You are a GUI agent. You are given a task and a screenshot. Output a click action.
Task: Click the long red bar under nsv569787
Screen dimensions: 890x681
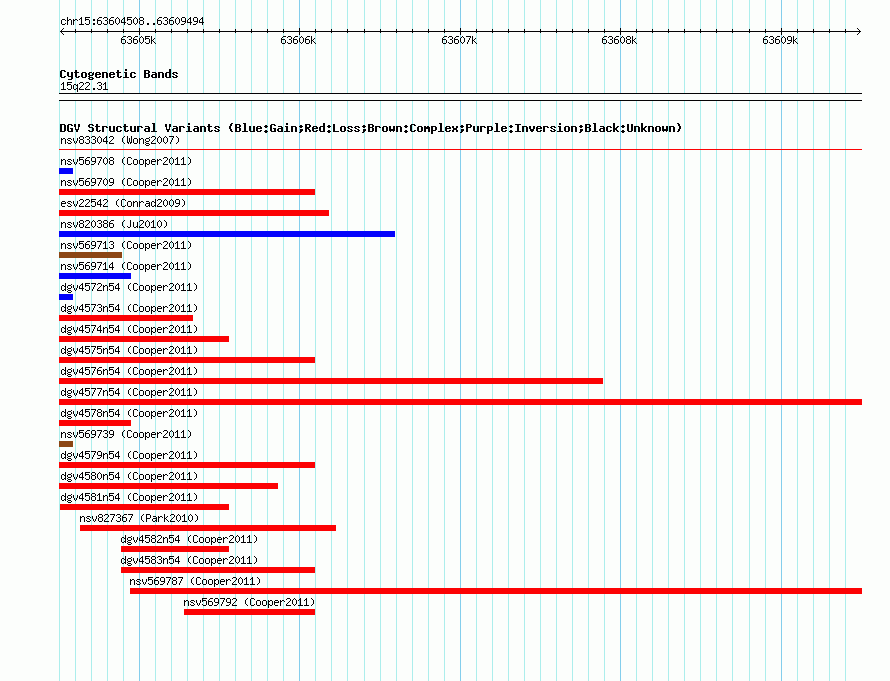496,591
